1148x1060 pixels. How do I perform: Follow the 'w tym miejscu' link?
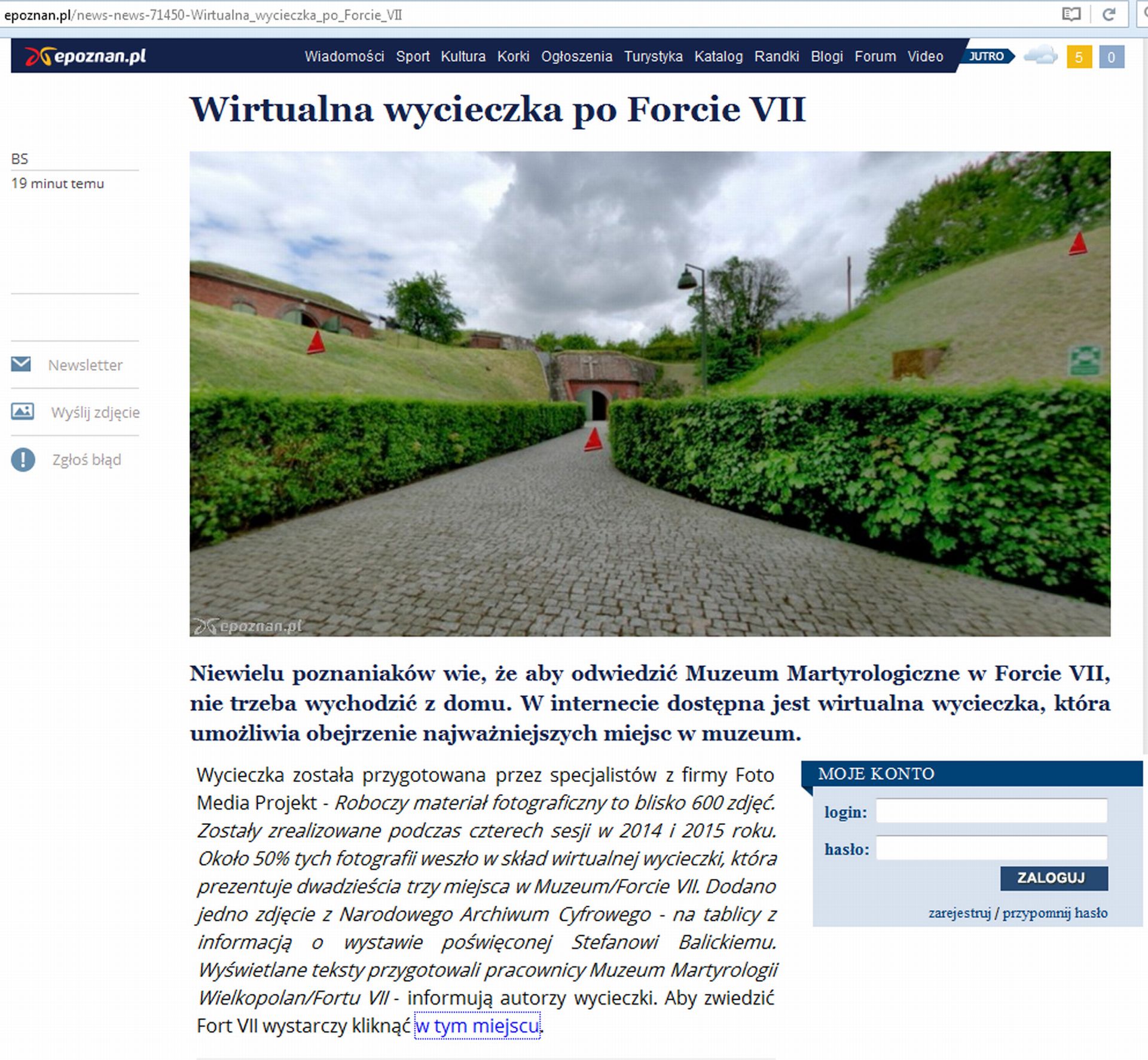coord(477,1025)
